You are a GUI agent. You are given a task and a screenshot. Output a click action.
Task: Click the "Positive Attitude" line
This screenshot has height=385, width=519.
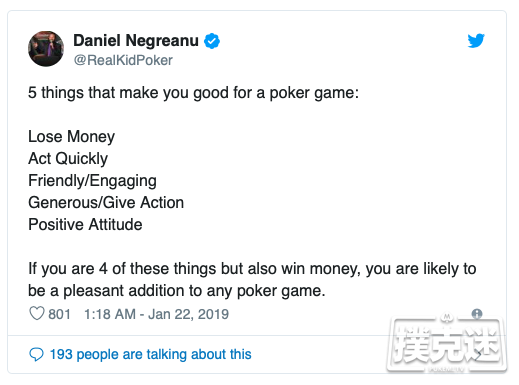[85, 225]
